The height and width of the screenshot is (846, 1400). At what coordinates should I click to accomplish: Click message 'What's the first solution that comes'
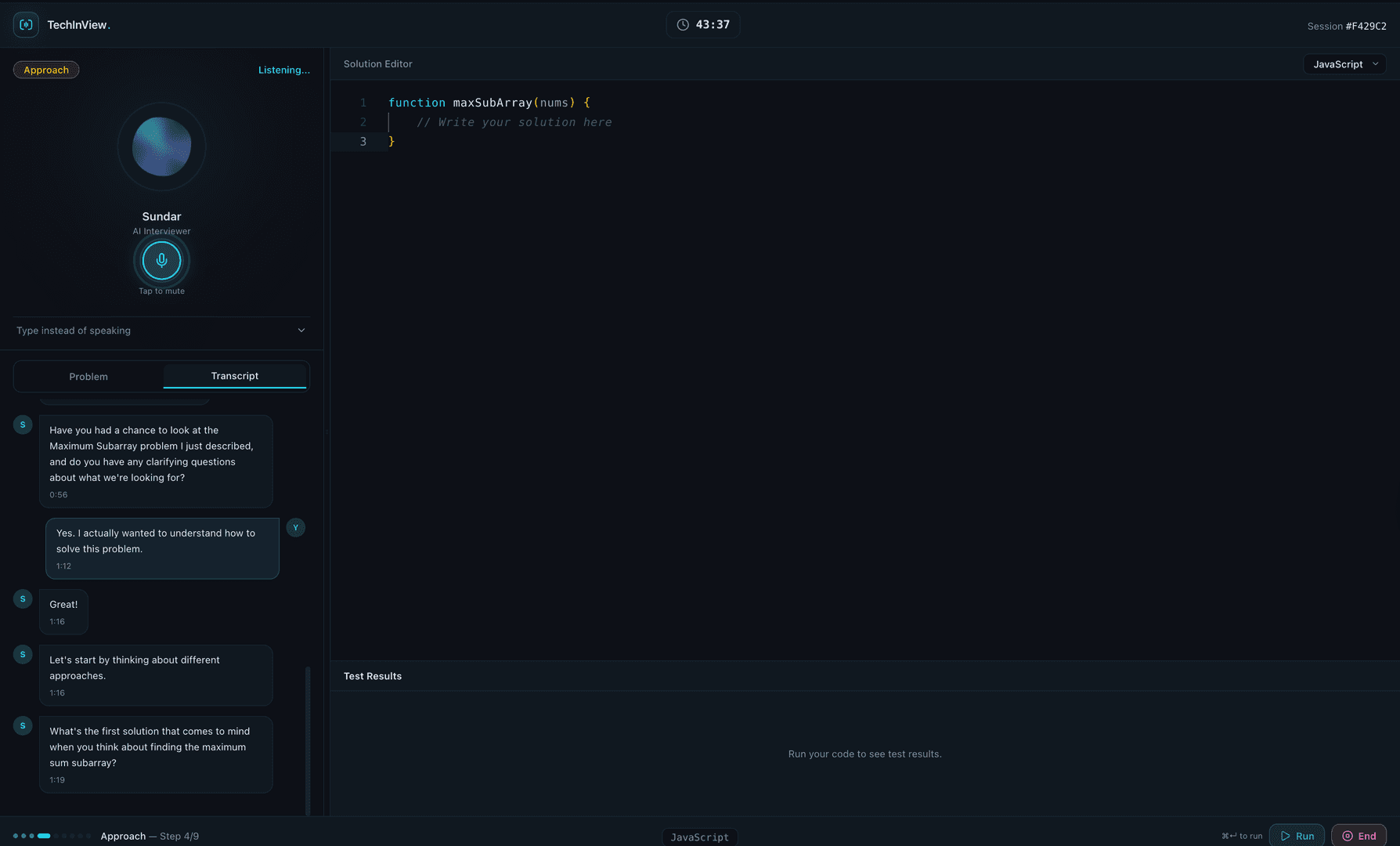tap(156, 754)
